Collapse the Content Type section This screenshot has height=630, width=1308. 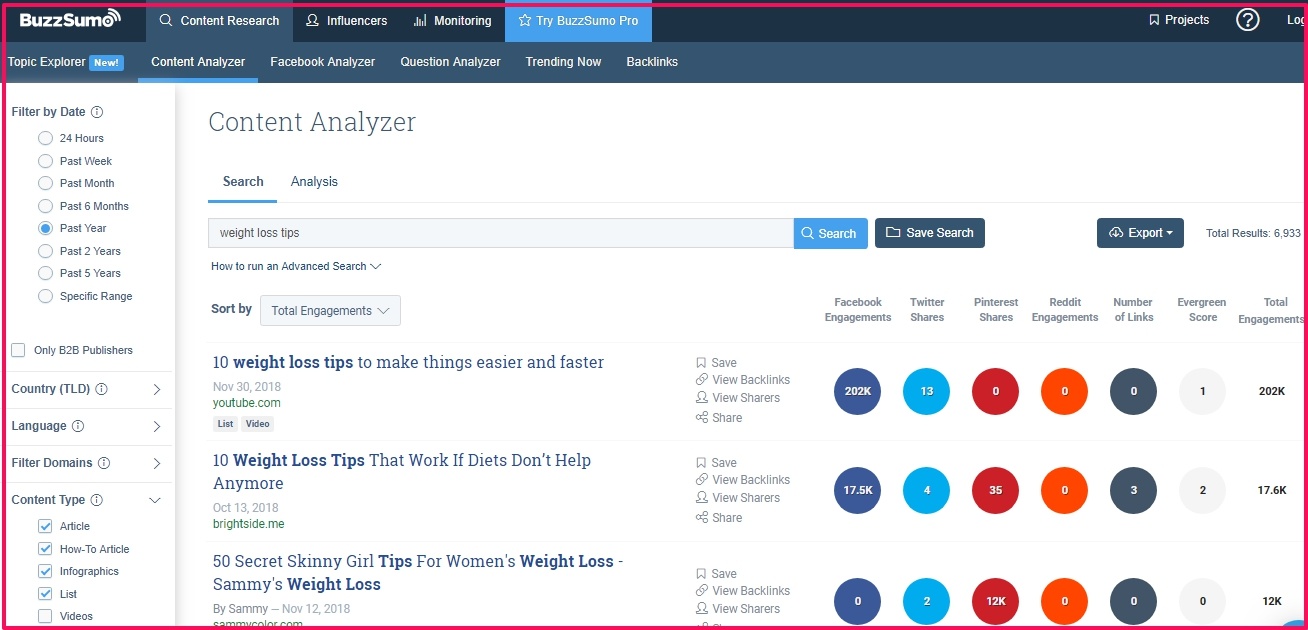pos(155,500)
